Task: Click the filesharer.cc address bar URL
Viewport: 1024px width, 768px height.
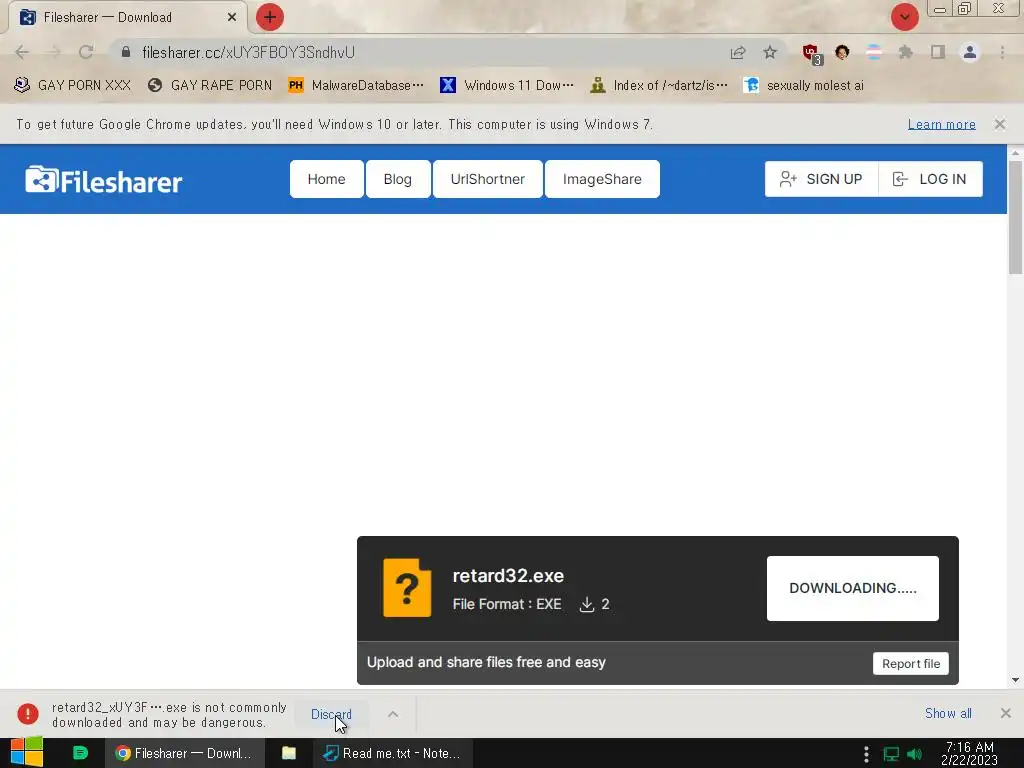Action: coord(248,52)
